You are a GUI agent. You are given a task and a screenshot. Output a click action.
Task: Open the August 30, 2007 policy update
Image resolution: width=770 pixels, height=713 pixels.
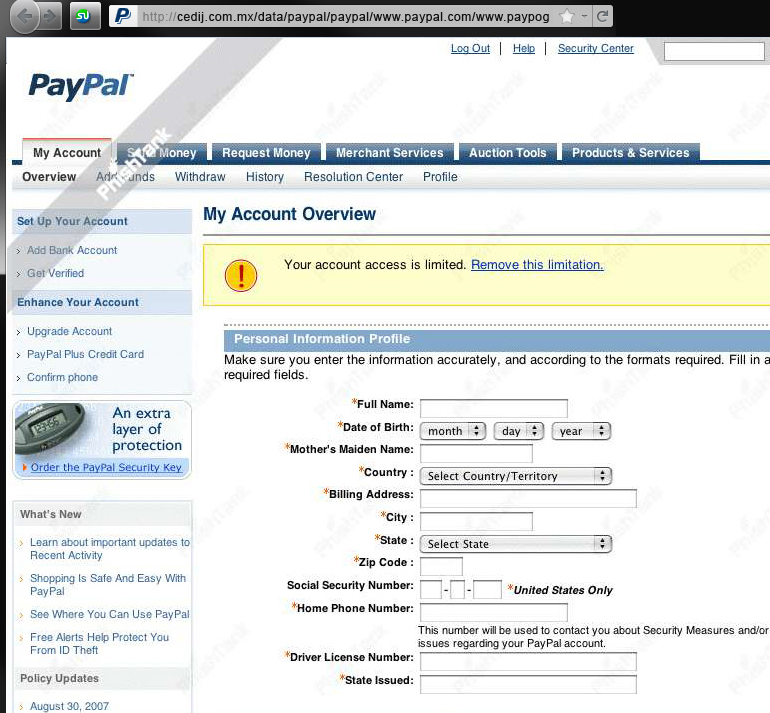tap(69, 706)
